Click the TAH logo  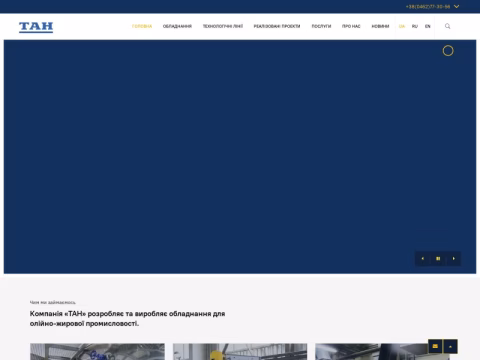(x=36, y=27)
